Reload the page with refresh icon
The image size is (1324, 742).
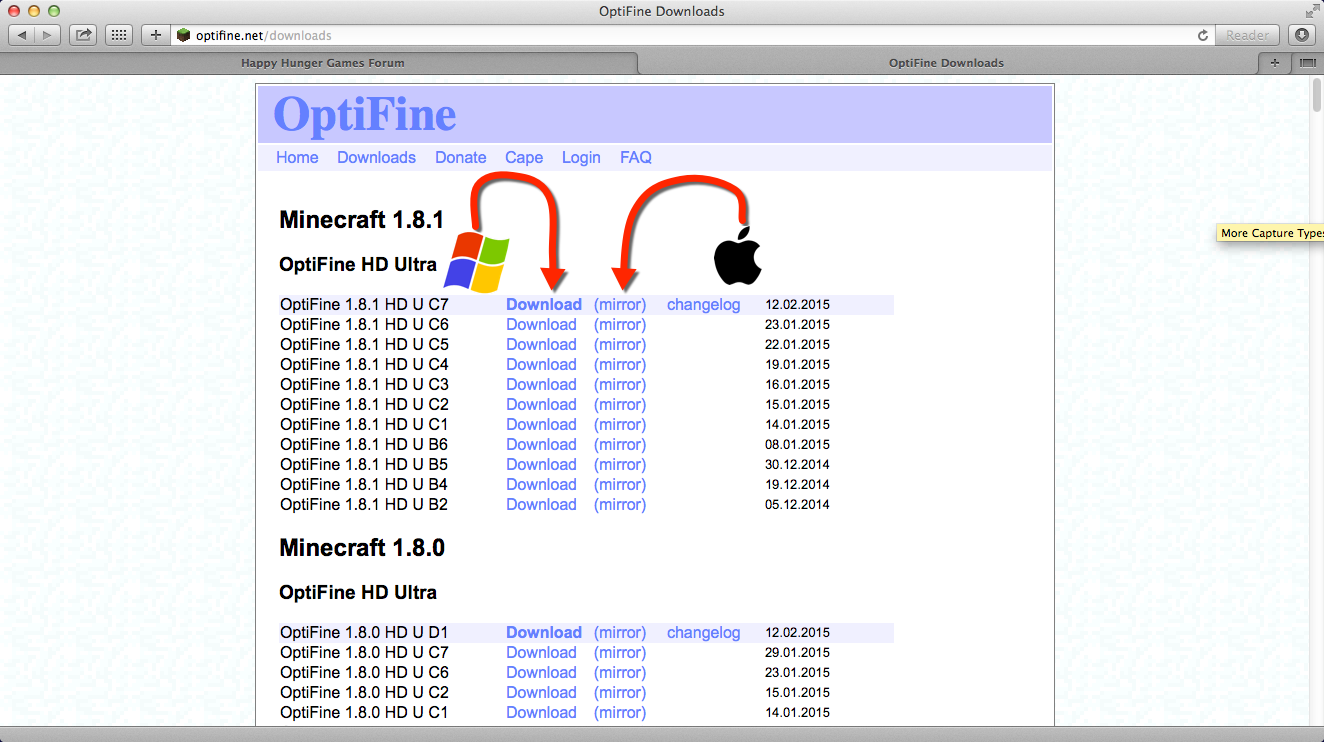tap(1203, 35)
